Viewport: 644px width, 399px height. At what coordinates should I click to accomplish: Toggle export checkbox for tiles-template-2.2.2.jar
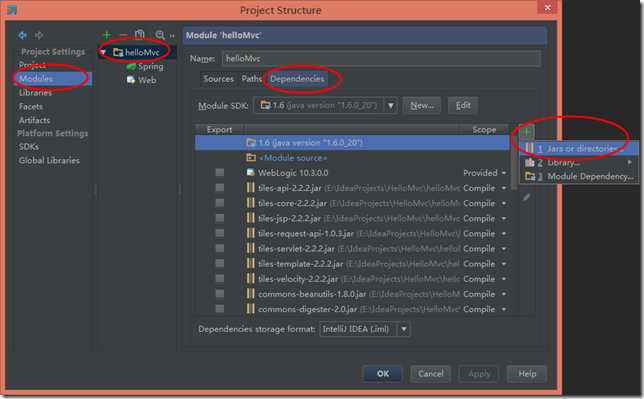pyautogui.click(x=220, y=263)
